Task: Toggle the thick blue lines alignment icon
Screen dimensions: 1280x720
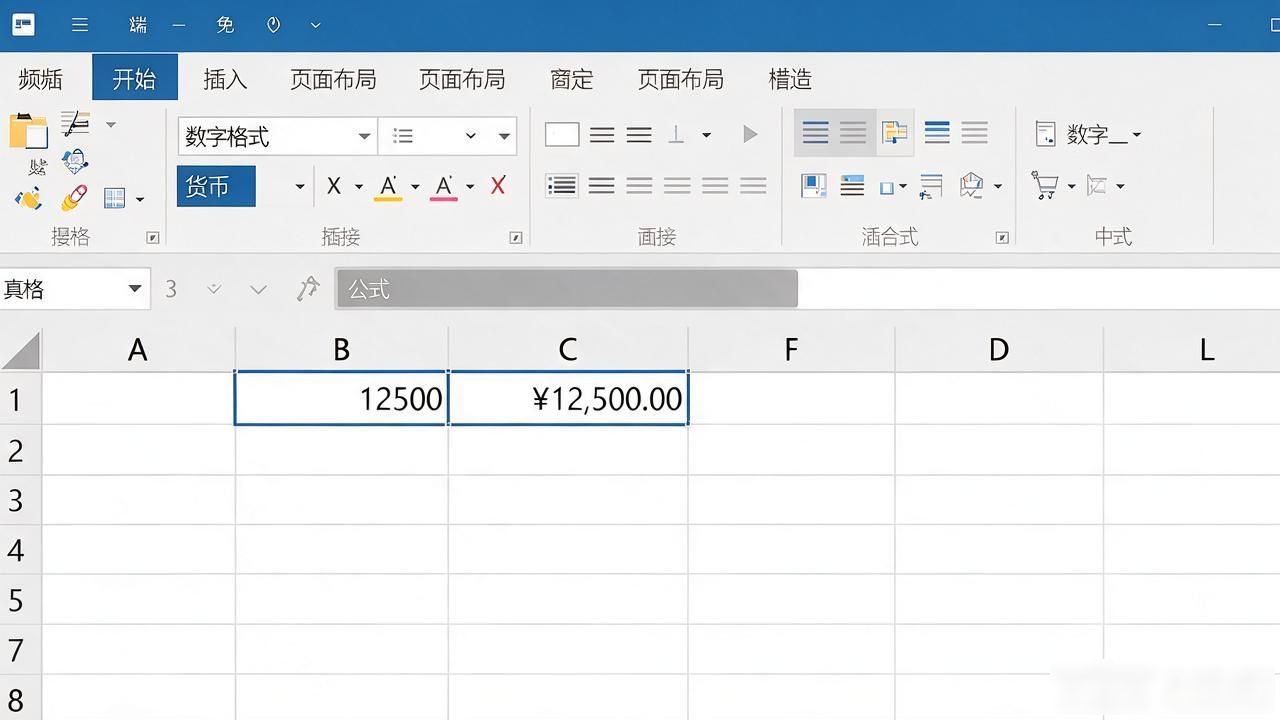Action: (937, 132)
